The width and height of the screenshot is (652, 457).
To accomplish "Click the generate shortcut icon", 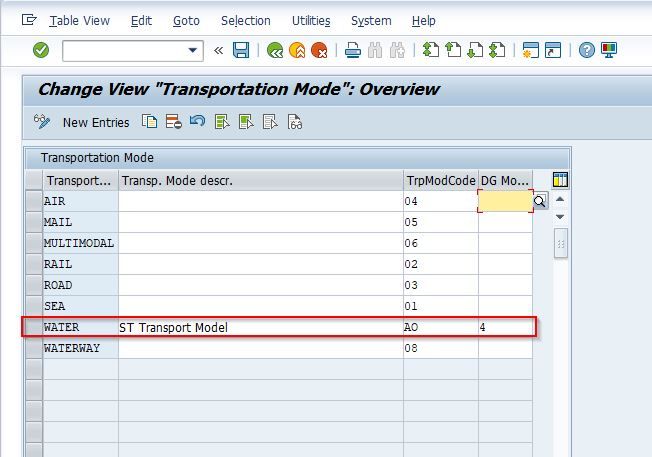I will tap(553, 50).
